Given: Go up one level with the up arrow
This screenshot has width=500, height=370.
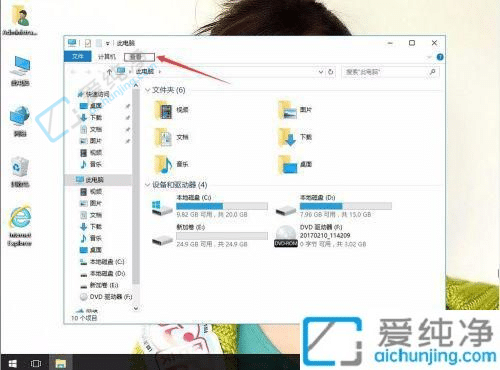Looking at the screenshot, I should 109,71.
